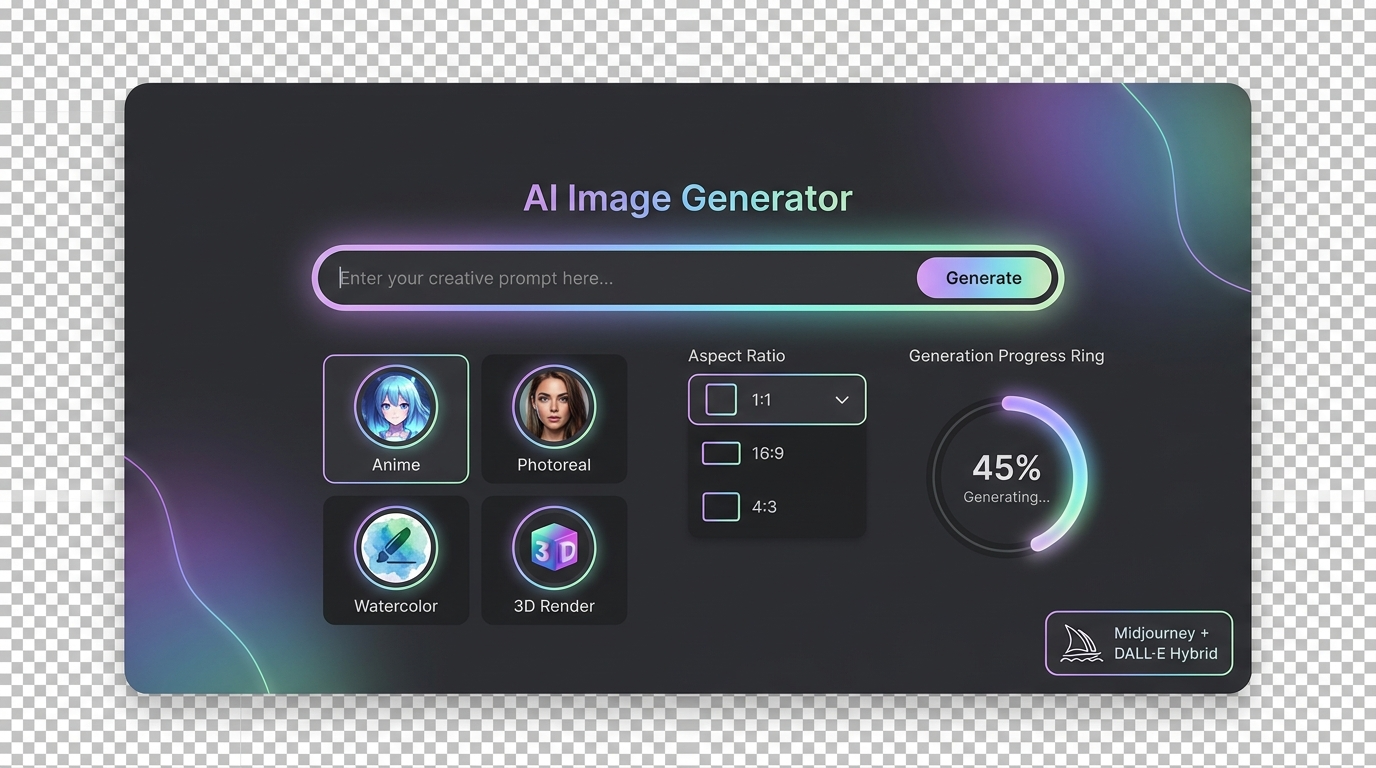
Task: Choose the 4:3 aspect ratio label
Action: click(x=764, y=507)
